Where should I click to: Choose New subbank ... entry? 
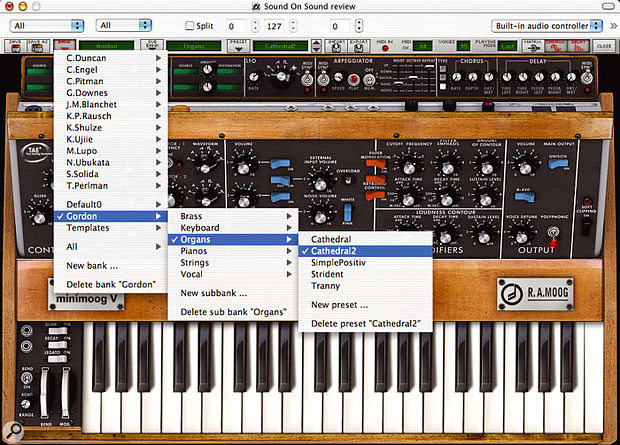(x=233, y=293)
